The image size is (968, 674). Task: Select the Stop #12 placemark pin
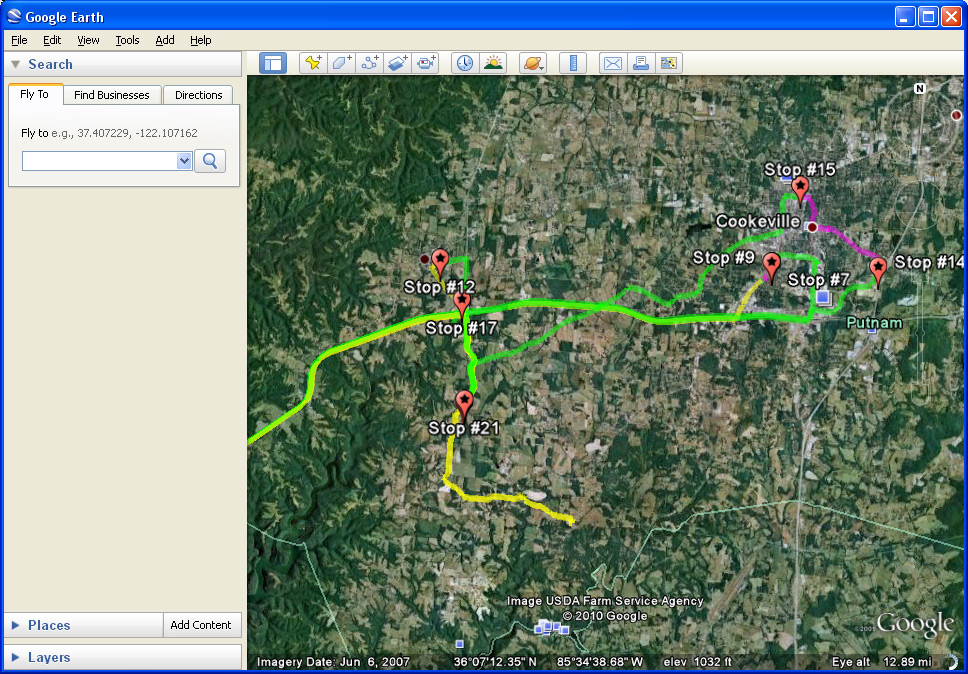point(440,264)
